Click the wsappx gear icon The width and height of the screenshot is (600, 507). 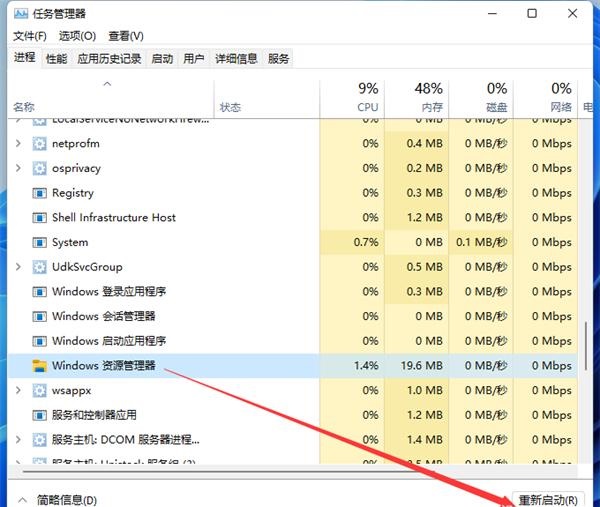point(39,391)
